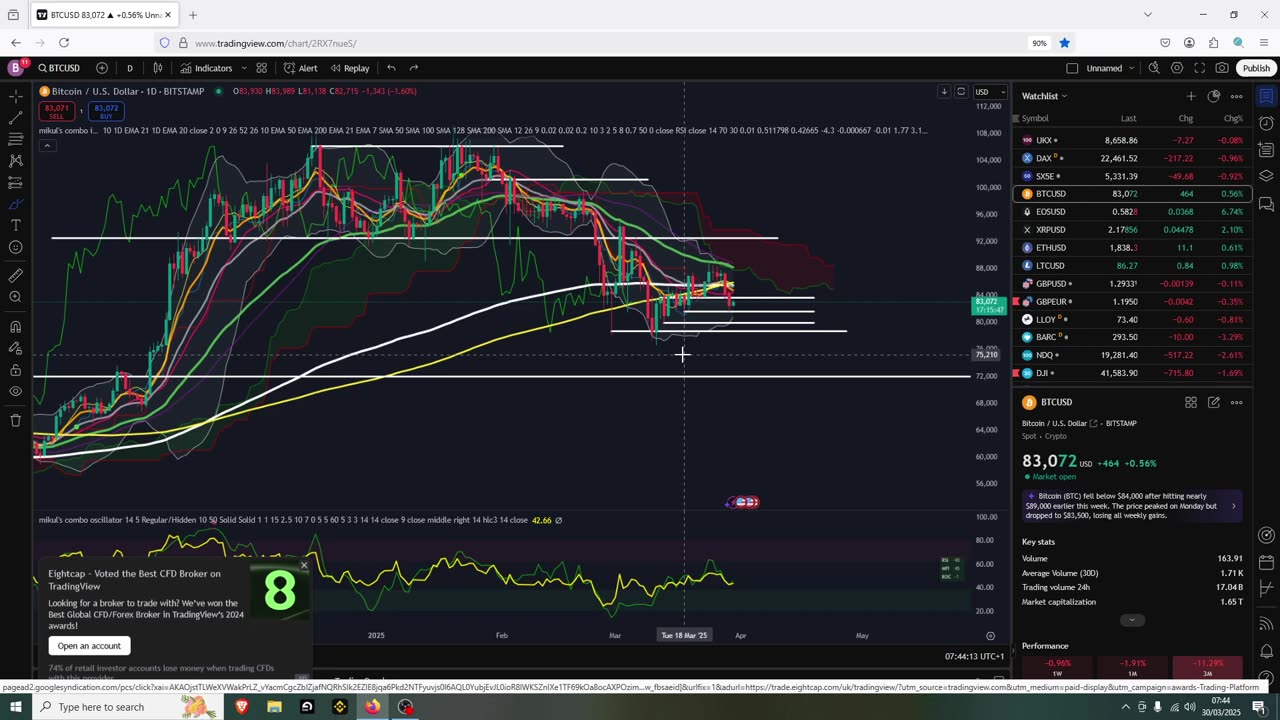The height and width of the screenshot is (720, 1280).
Task: Open the Alert creation dialog
Action: coord(300,68)
